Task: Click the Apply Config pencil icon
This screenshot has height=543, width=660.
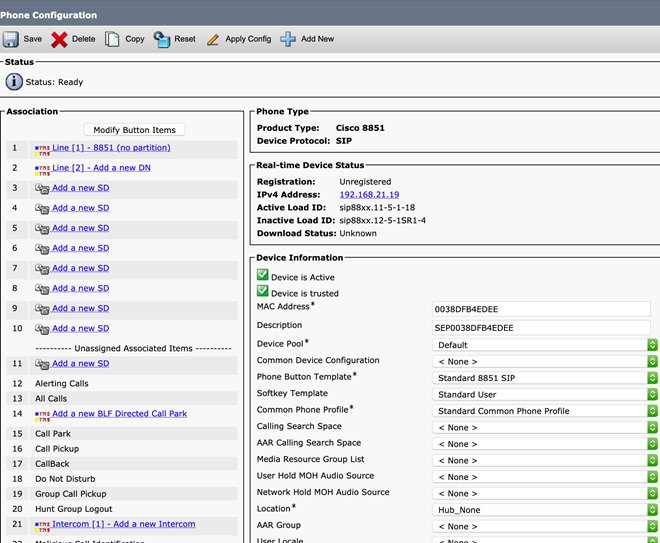Action: [213, 40]
